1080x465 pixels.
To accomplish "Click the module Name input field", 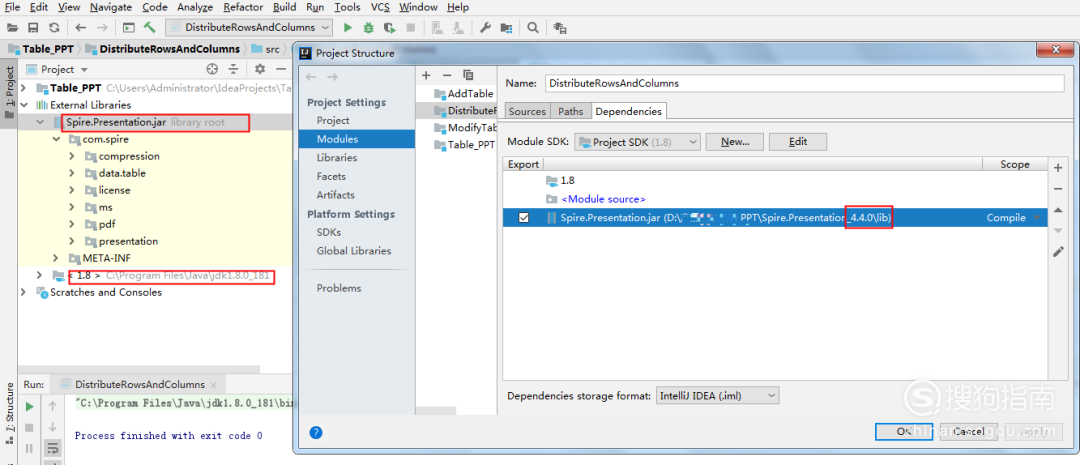I will 804,83.
